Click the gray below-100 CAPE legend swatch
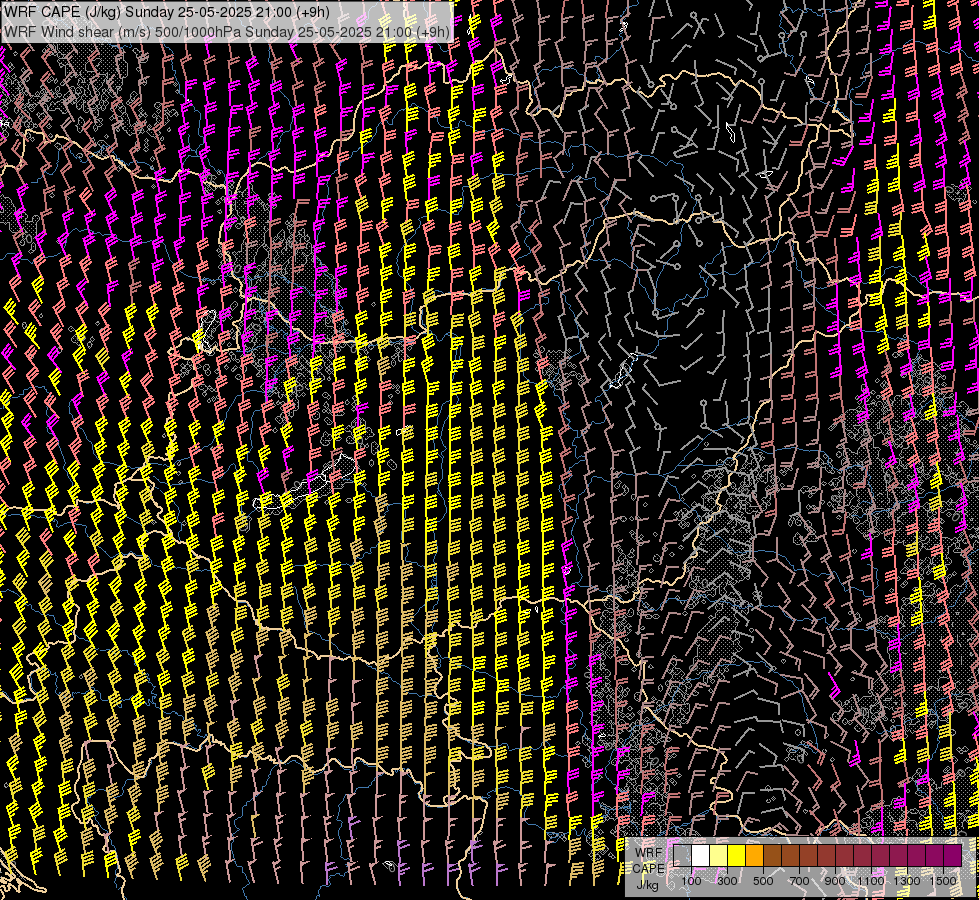Viewport: 979px width, 900px height. (x=682, y=856)
